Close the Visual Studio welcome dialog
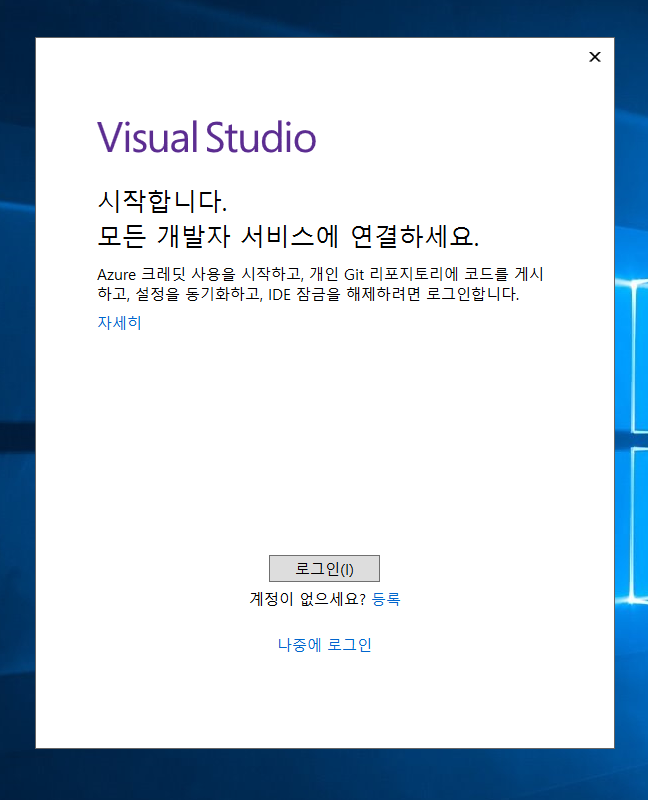The height and width of the screenshot is (800, 648). pos(595,57)
